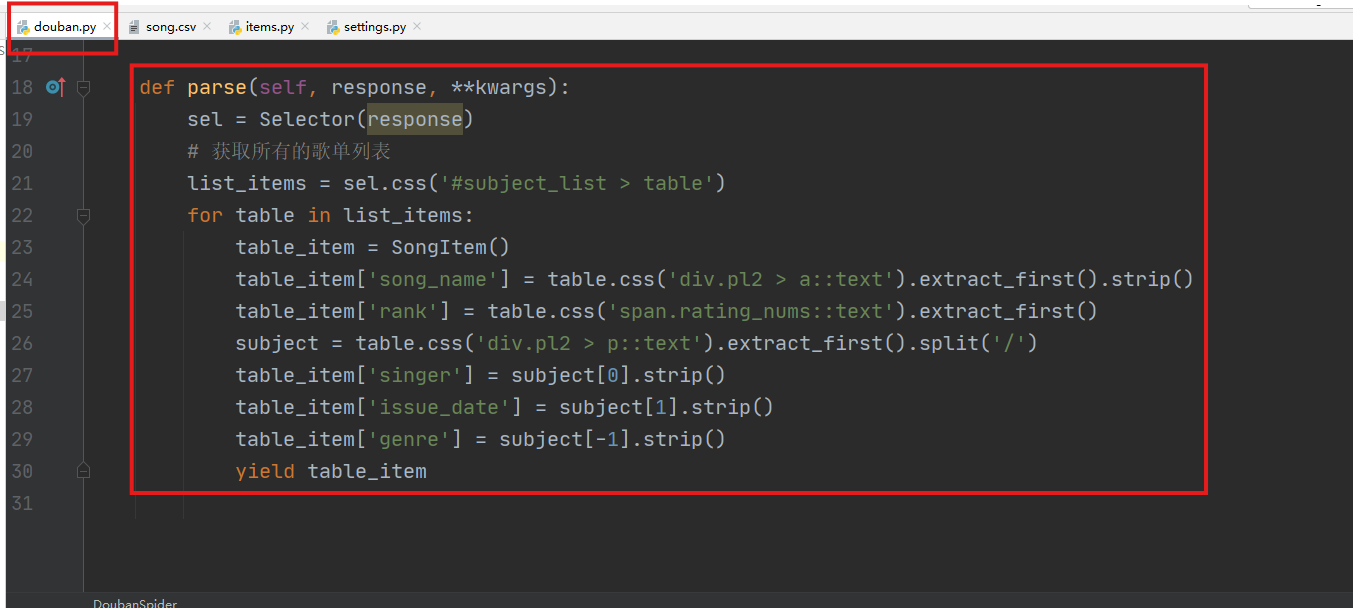Click the Python file icon on settings.py tab
Image resolution: width=1353 pixels, height=608 pixels.
point(333,27)
